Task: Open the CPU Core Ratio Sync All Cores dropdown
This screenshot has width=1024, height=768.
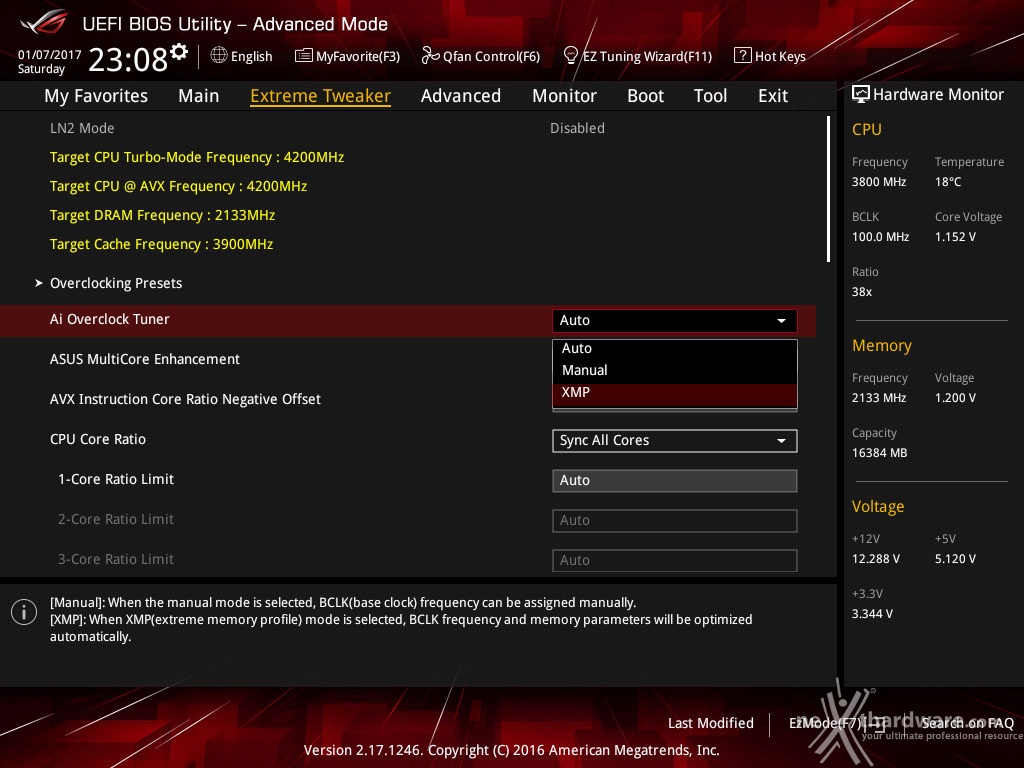Action: 675,441
